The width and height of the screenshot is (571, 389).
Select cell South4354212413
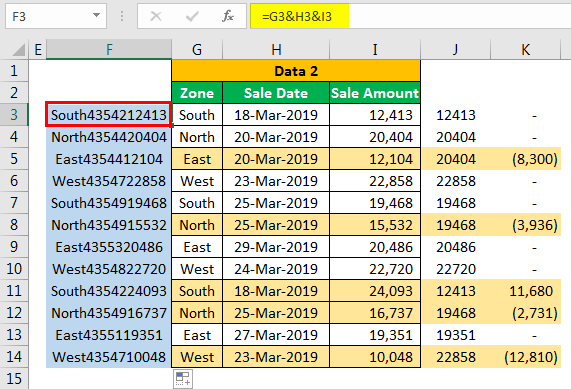pos(109,115)
